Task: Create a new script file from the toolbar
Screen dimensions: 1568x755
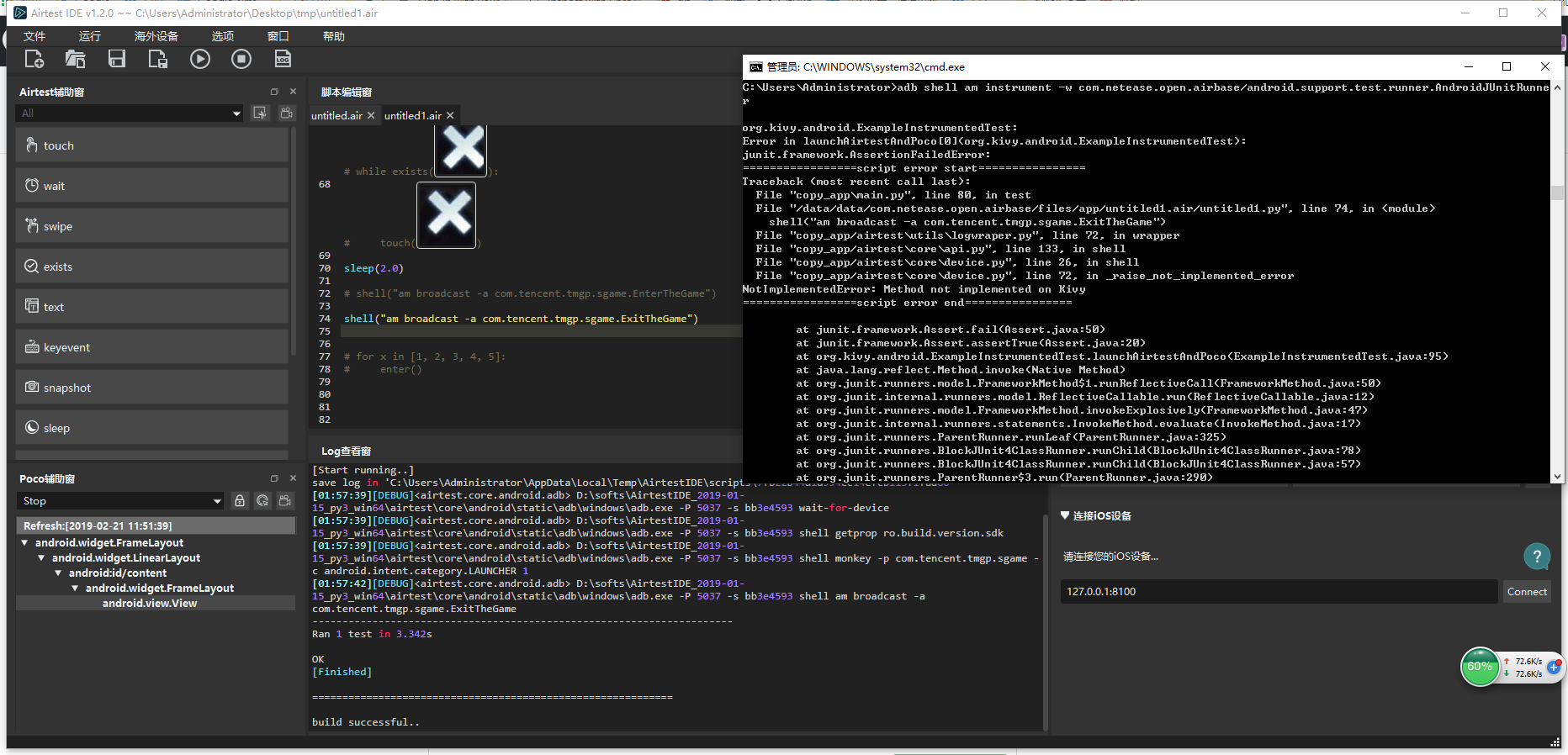Action: click(34, 59)
